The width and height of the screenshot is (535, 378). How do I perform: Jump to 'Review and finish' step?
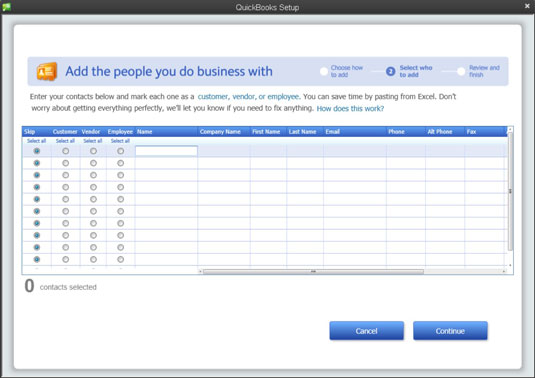478,71
